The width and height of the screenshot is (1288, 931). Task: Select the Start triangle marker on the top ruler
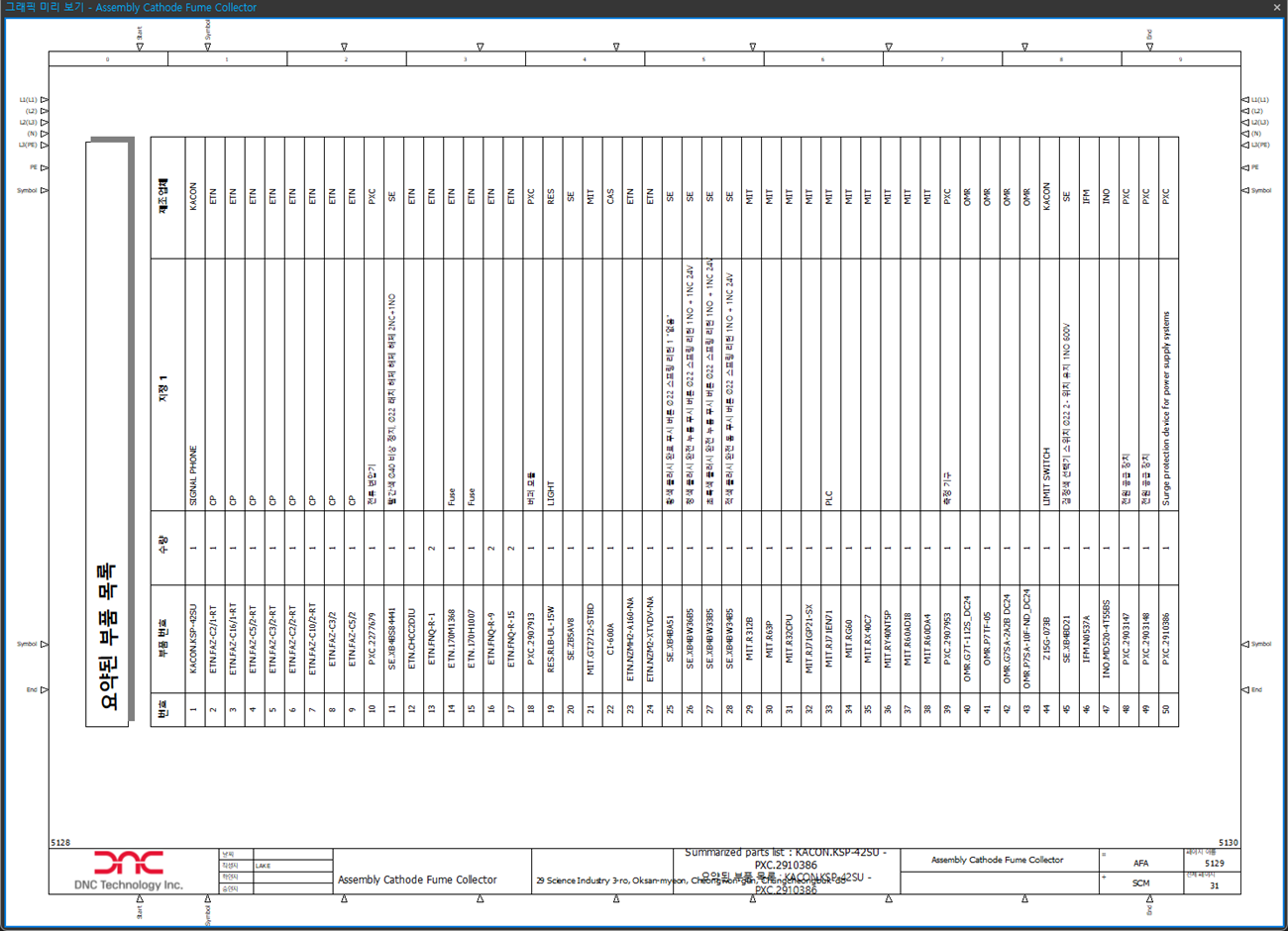(140, 47)
